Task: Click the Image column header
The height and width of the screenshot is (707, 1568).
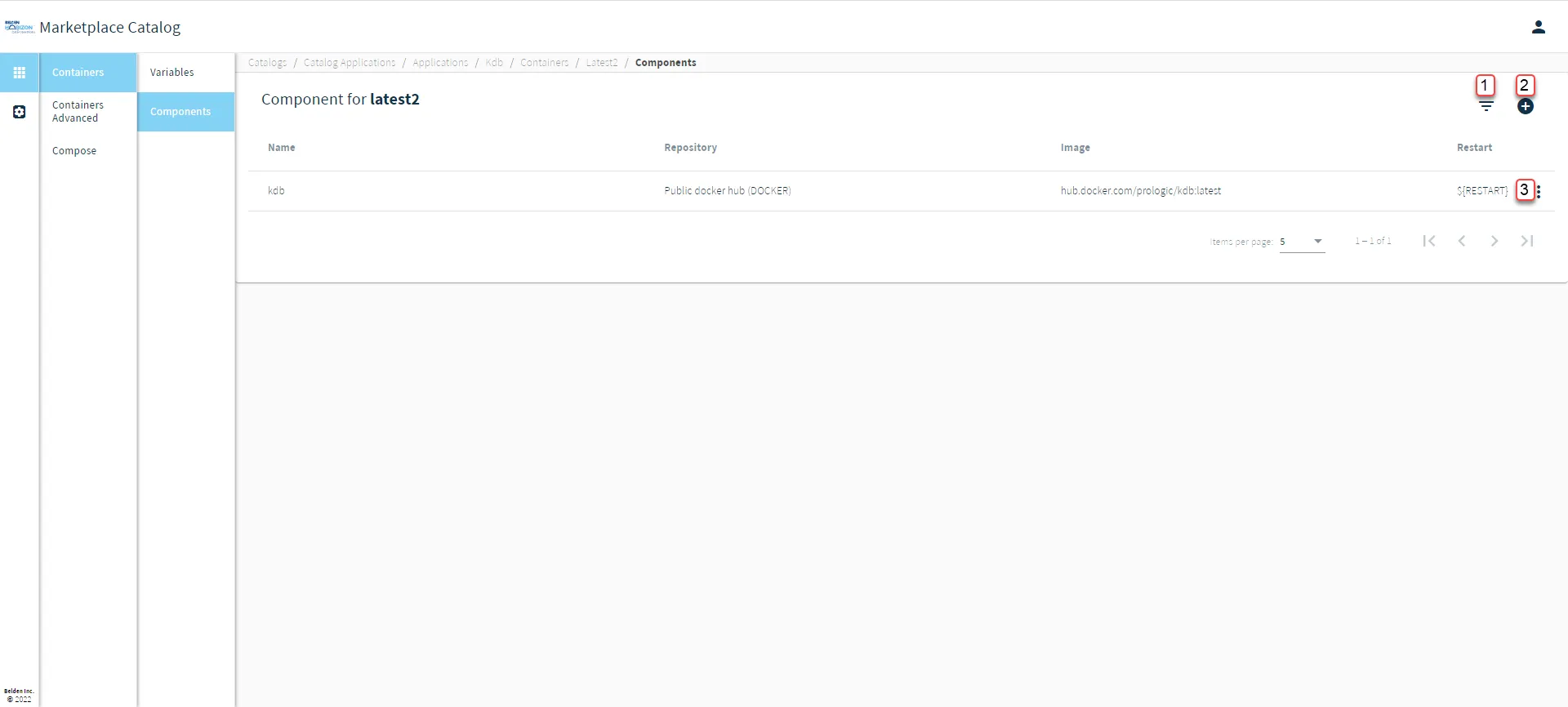Action: point(1076,148)
